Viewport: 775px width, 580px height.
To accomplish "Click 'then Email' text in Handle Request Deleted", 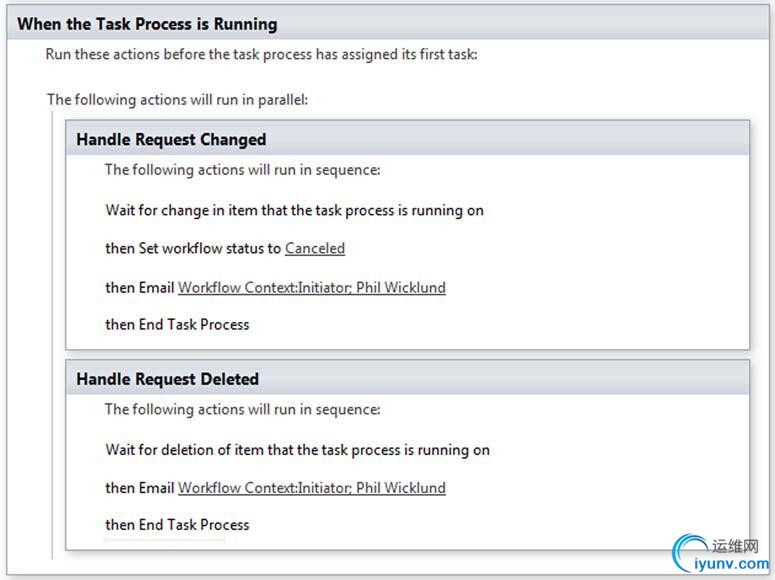I will 140,488.
